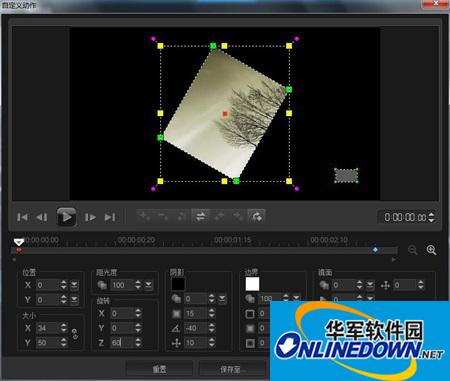This screenshot has width=450, height=381.
Task: Click the timeline zoom out magnifier
Action: pyautogui.click(x=413, y=250)
